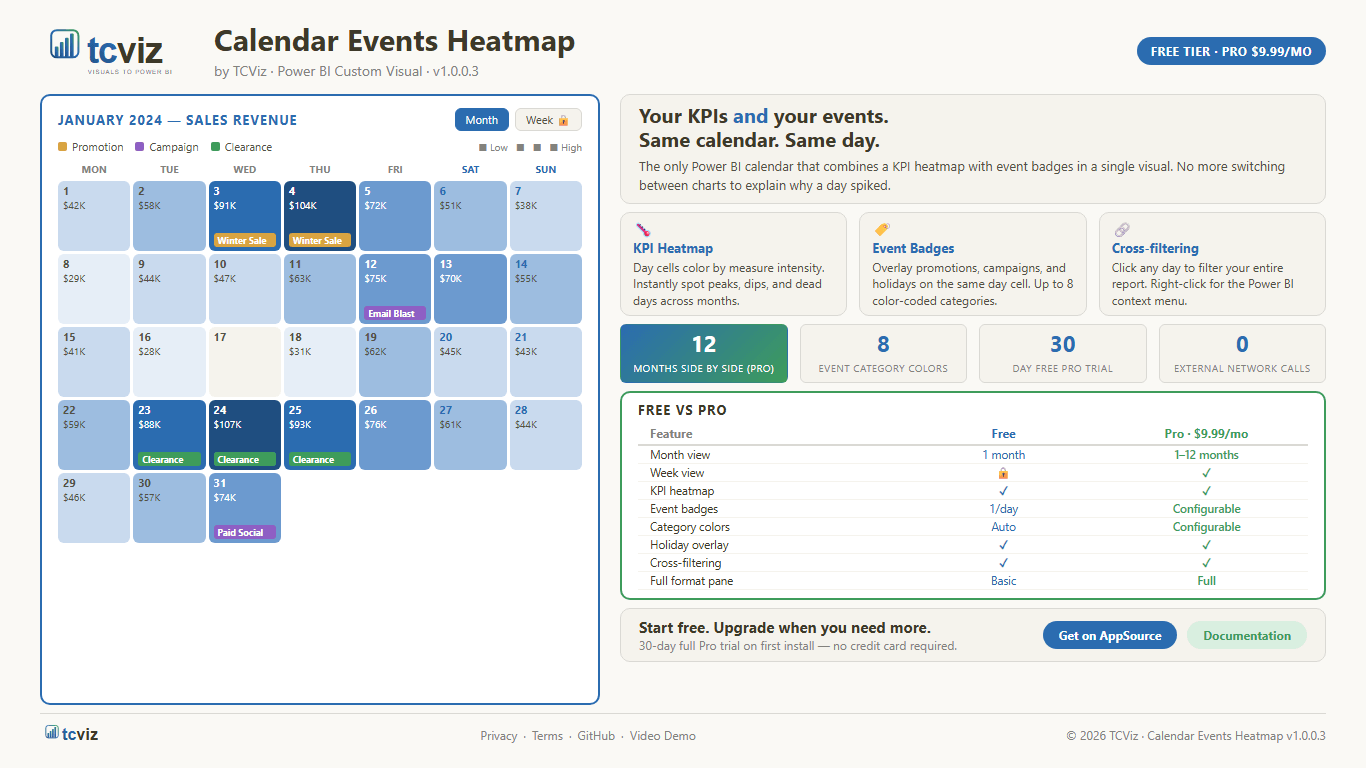Select the January 17 day cell
The width and height of the screenshot is (1366, 768).
coord(245,362)
